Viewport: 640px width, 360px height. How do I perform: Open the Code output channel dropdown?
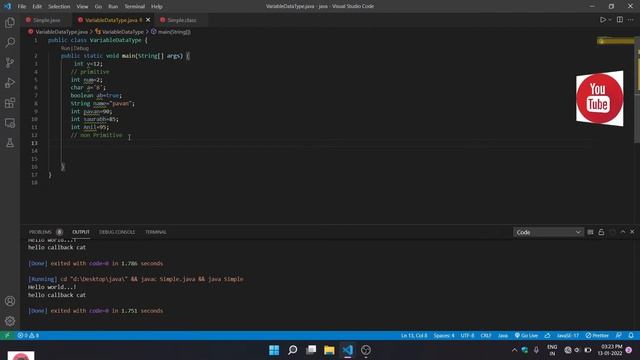[548, 232]
